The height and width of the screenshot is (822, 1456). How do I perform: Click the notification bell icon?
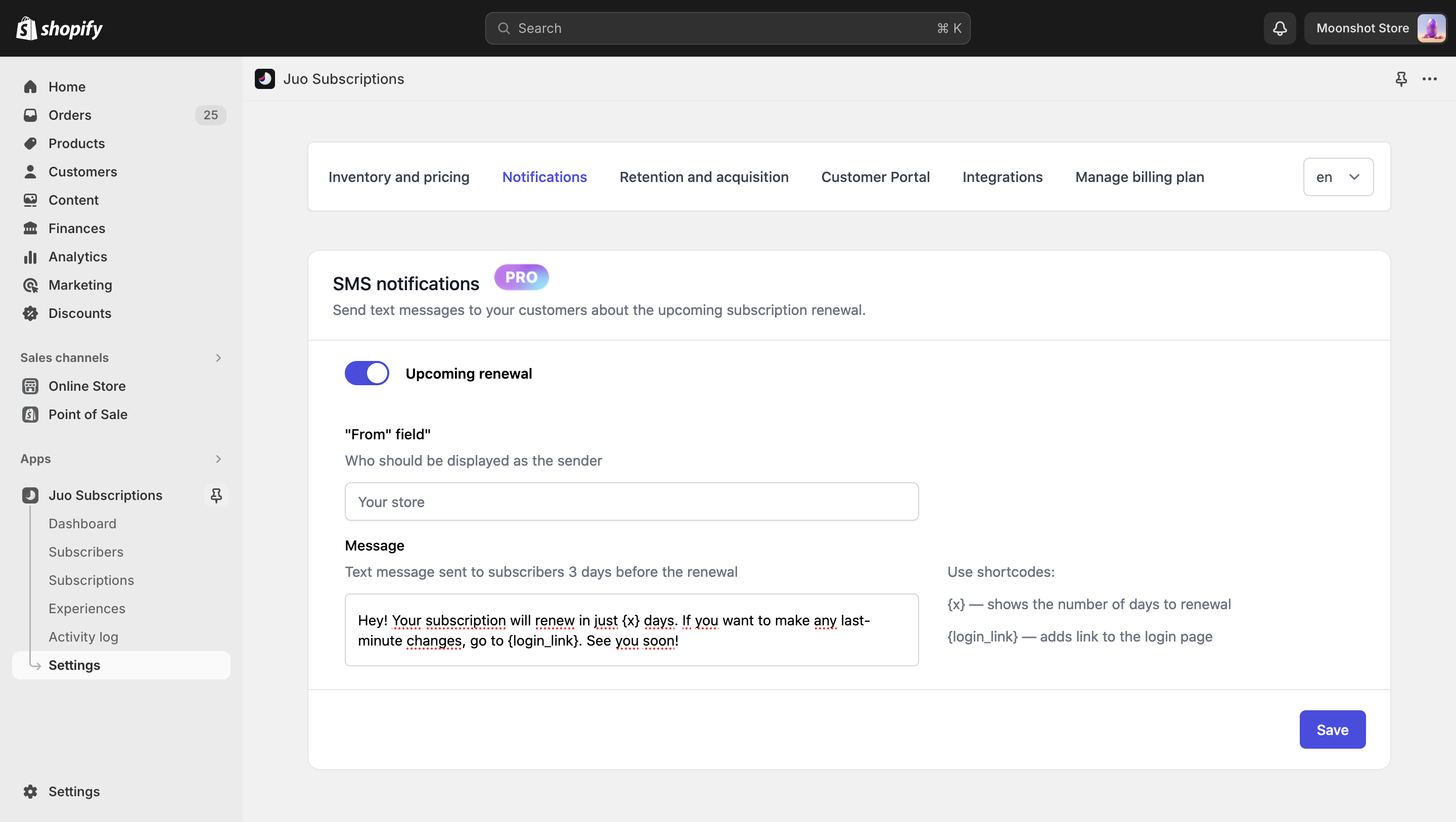1279,28
